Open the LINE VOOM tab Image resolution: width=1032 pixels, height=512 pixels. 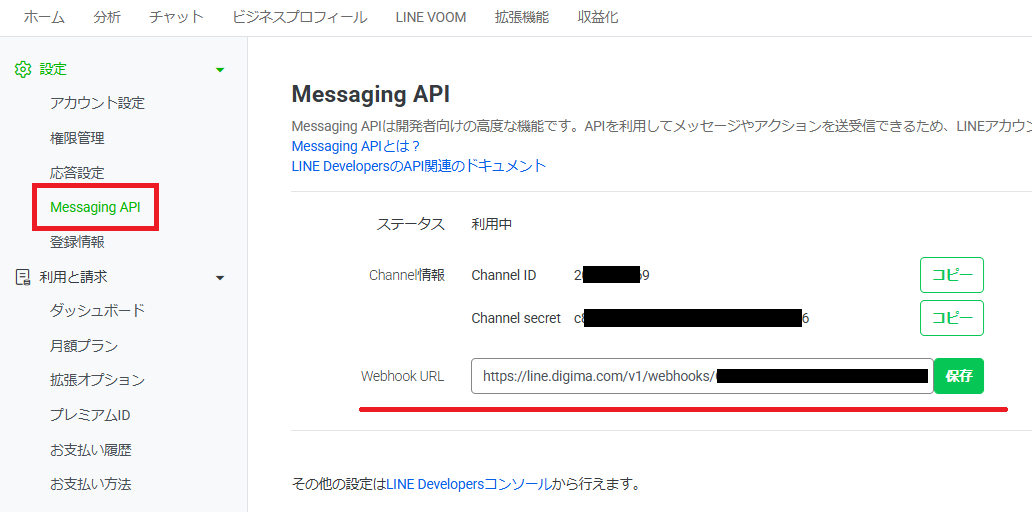[431, 18]
